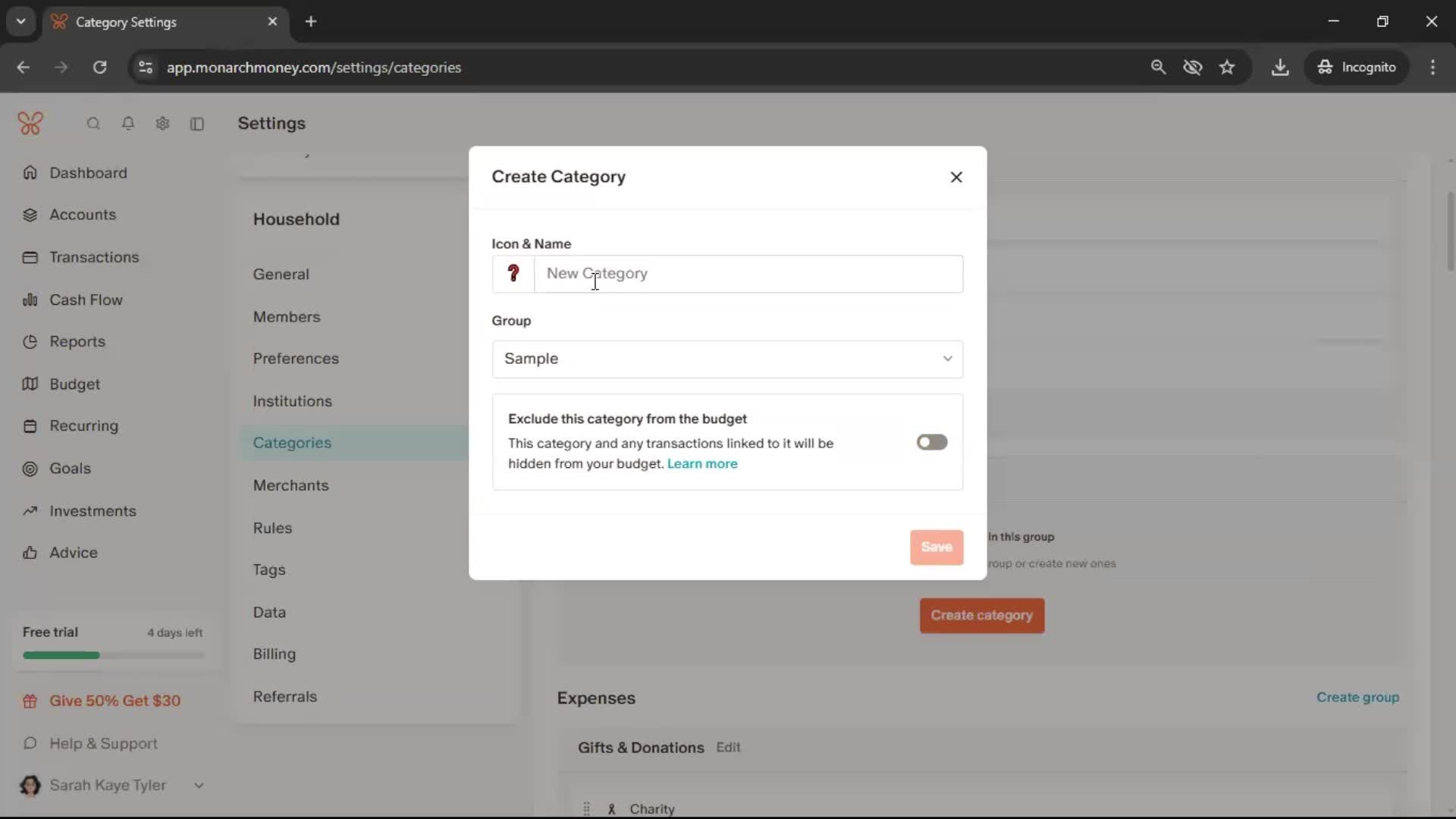Collapse sidebar using panel toggle icon

197,124
